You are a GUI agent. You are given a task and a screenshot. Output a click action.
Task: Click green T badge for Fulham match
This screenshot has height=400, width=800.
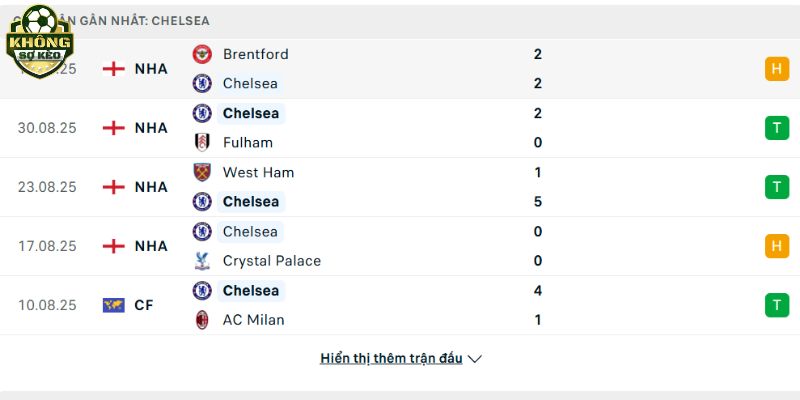[777, 128]
